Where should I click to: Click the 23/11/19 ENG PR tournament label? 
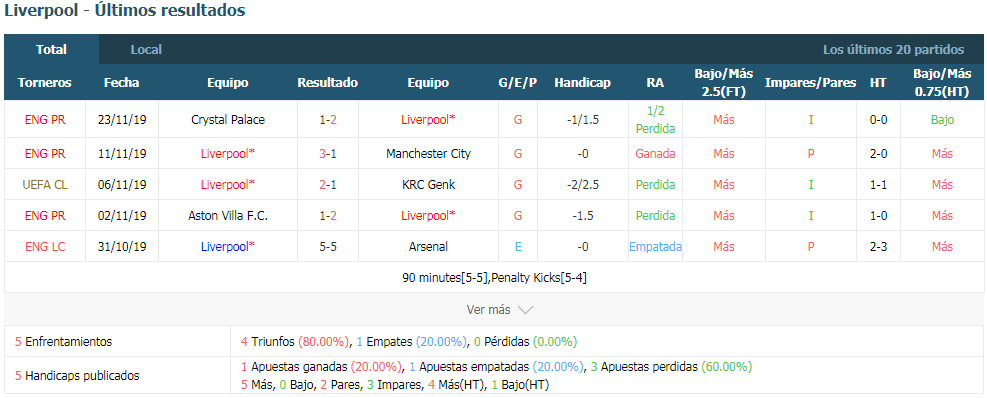pos(45,120)
